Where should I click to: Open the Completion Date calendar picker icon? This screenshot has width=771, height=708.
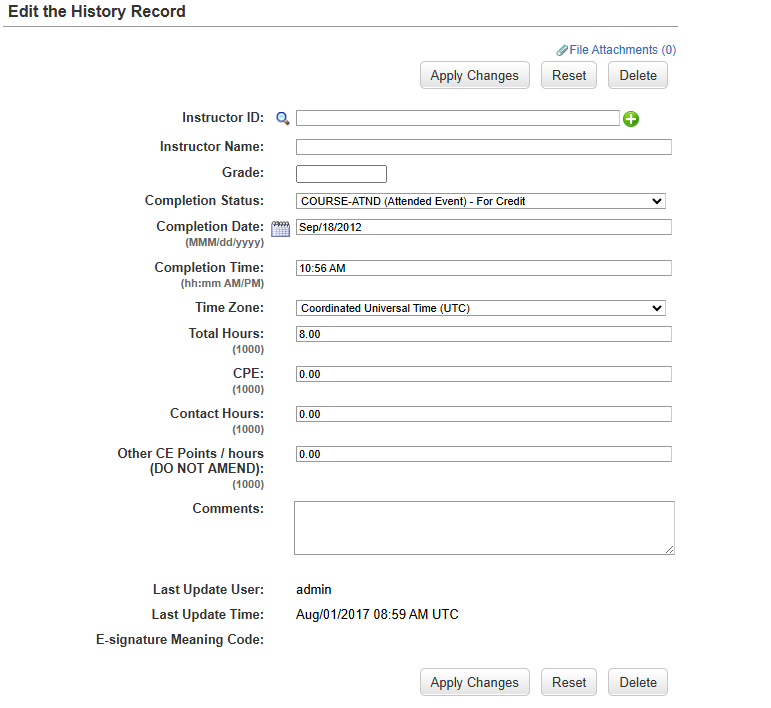281,229
